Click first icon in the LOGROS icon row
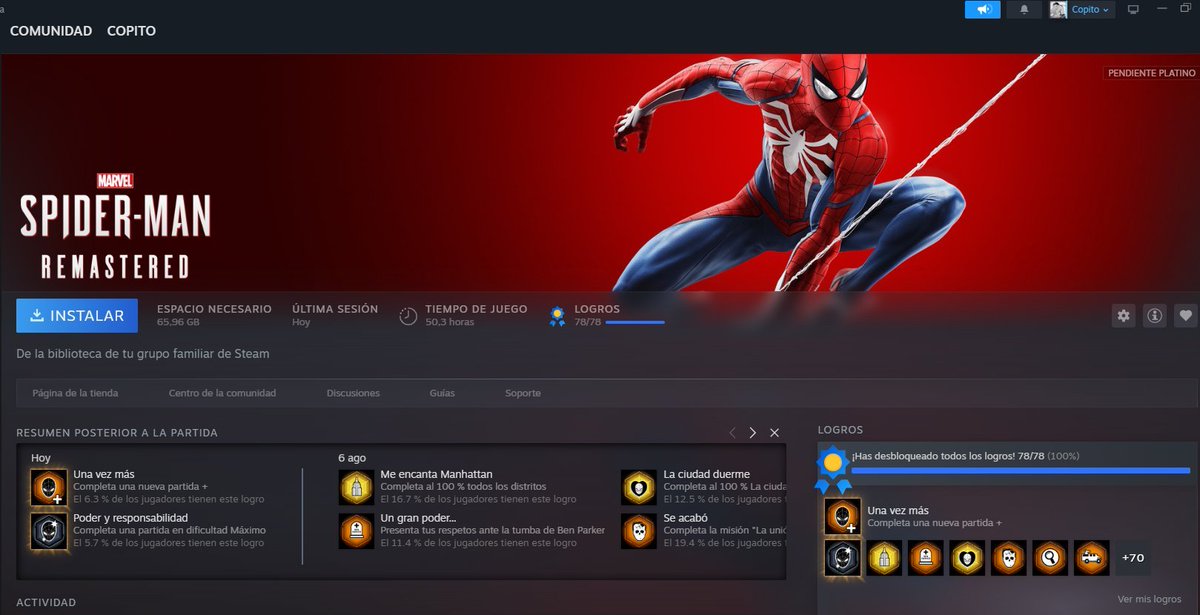This screenshot has width=1200, height=615. (842, 558)
